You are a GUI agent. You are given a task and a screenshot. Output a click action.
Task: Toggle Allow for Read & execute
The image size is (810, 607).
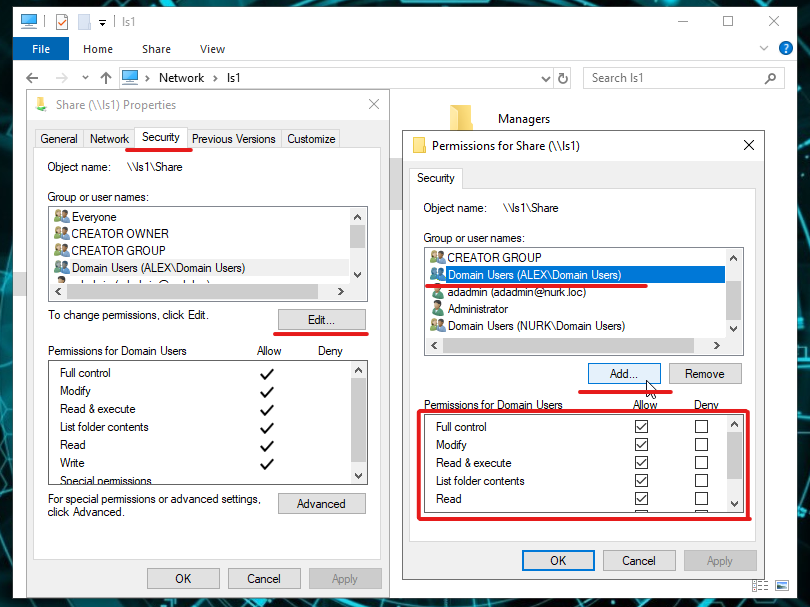[x=641, y=463]
